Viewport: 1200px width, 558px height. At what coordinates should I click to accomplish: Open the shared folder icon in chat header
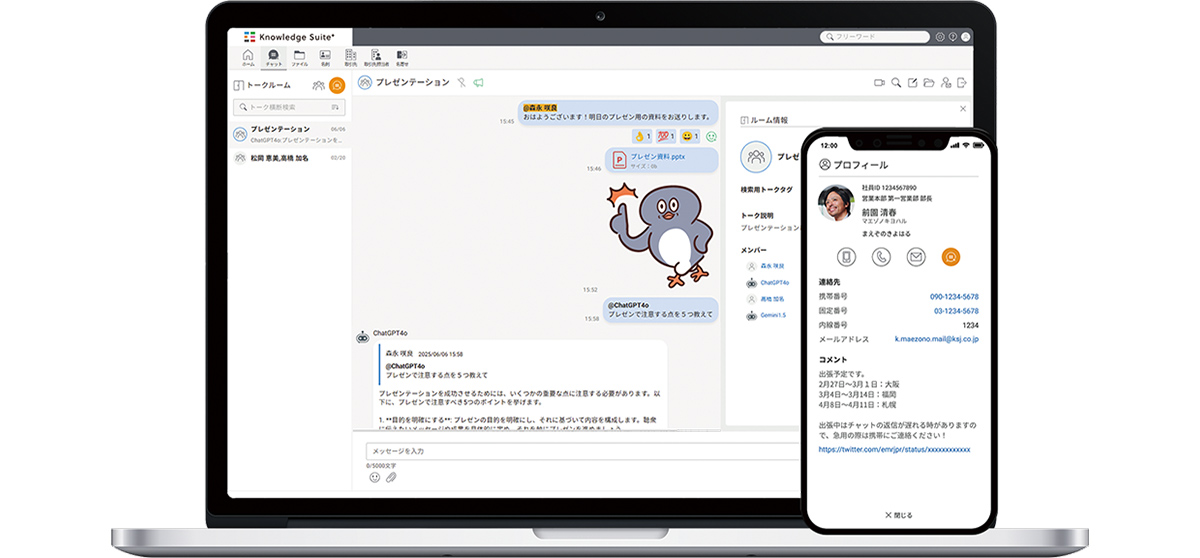pyautogui.click(x=929, y=83)
